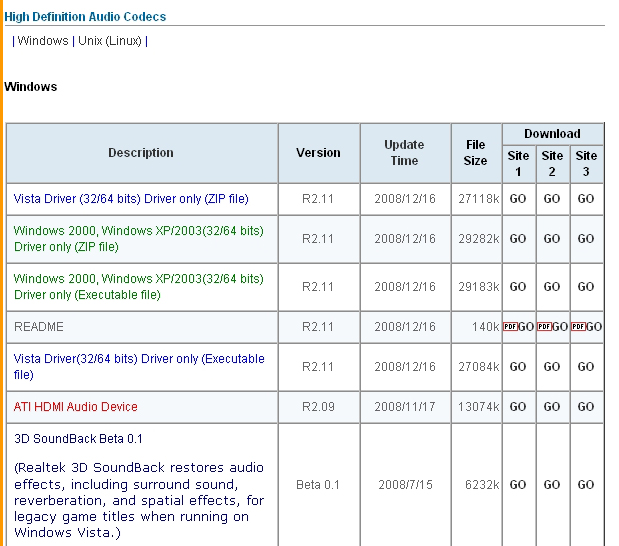Click README Site 3 GO link
This screenshot has height=546, width=619.
click(594, 326)
